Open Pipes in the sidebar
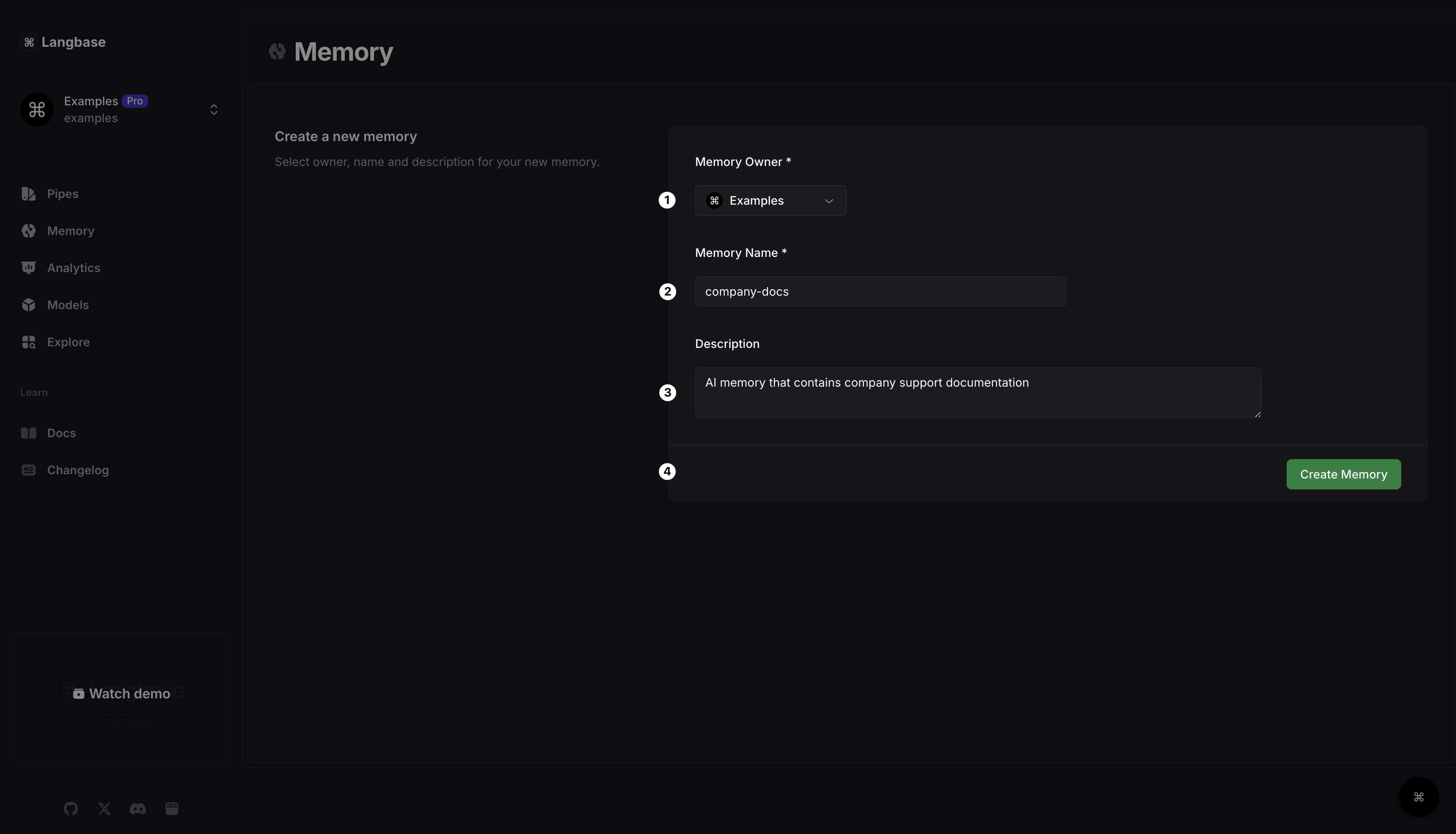This screenshot has width=1456, height=834. (x=62, y=194)
